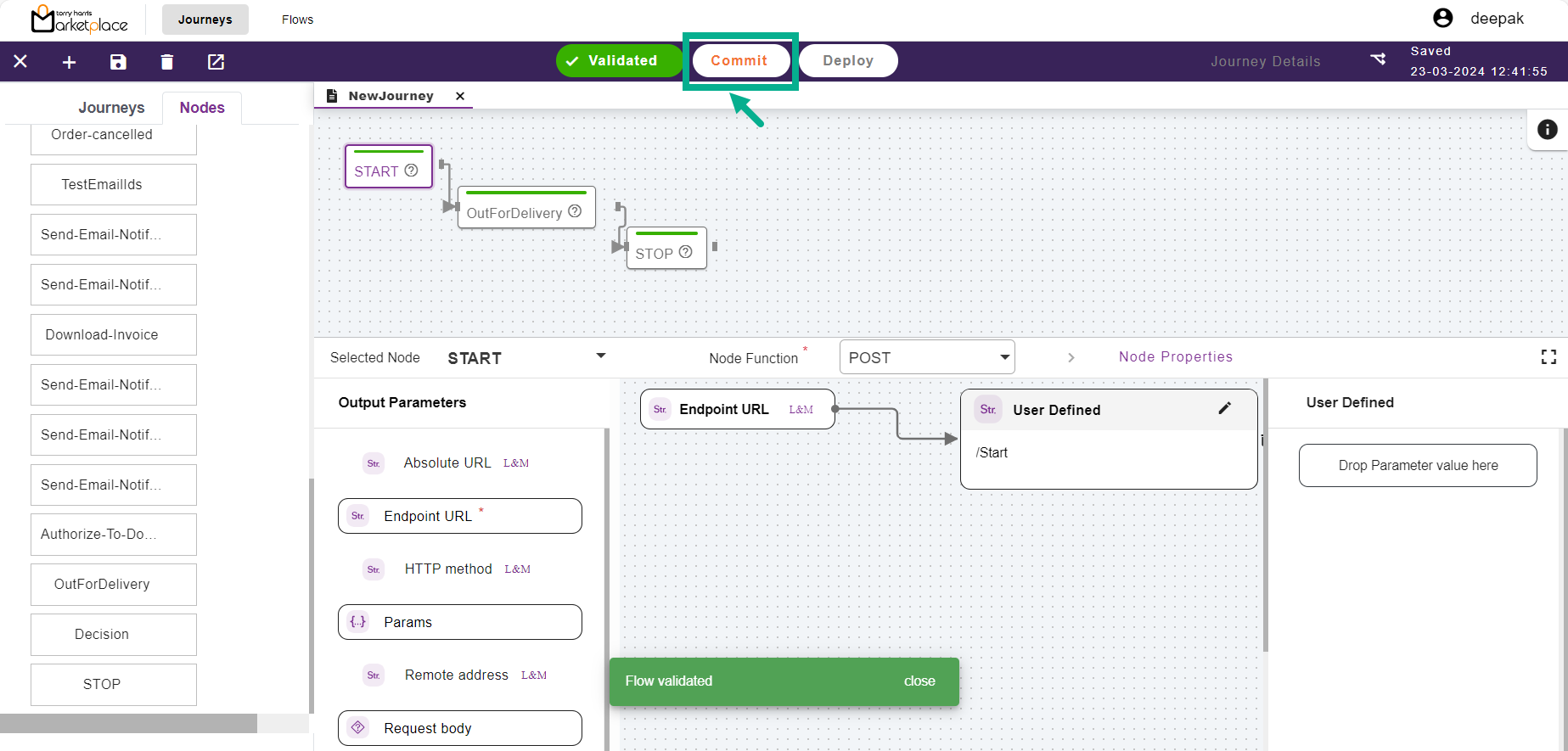Expand the Selected Node START dropdown
The image size is (1568, 751).
click(601, 356)
